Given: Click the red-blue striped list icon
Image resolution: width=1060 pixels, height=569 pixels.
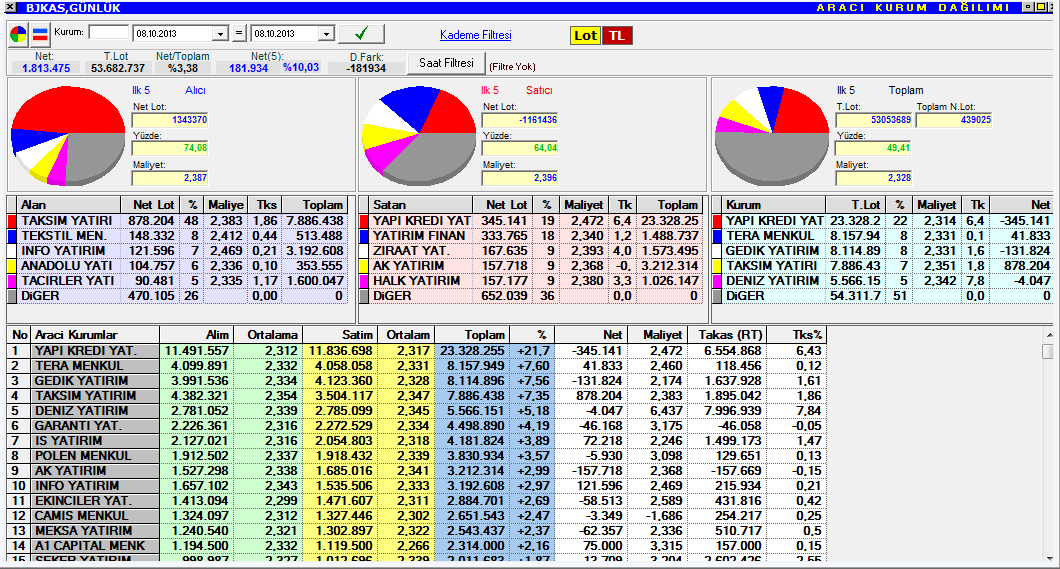Looking at the screenshot, I should (x=41, y=34).
